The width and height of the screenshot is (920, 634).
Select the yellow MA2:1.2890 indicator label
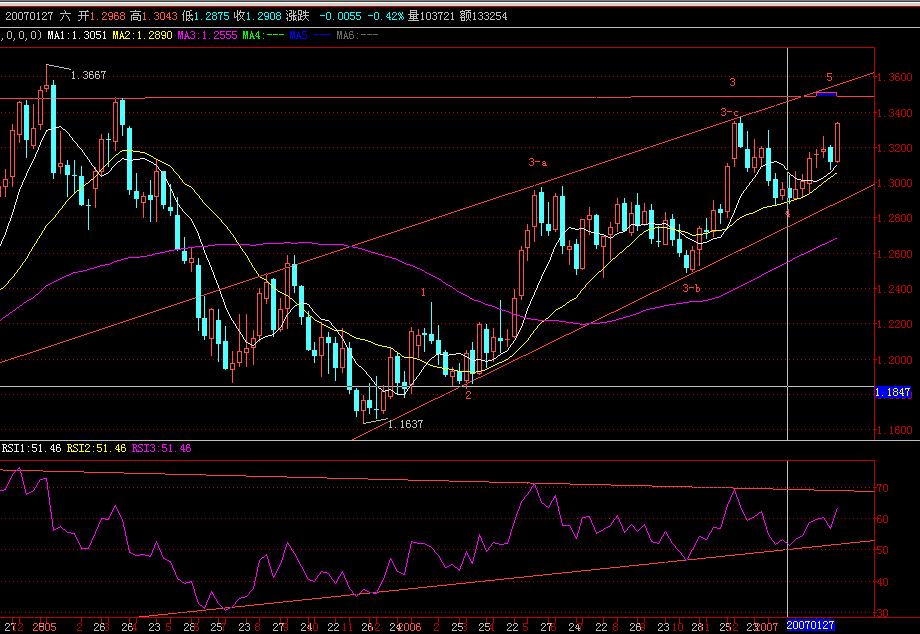pos(143,35)
